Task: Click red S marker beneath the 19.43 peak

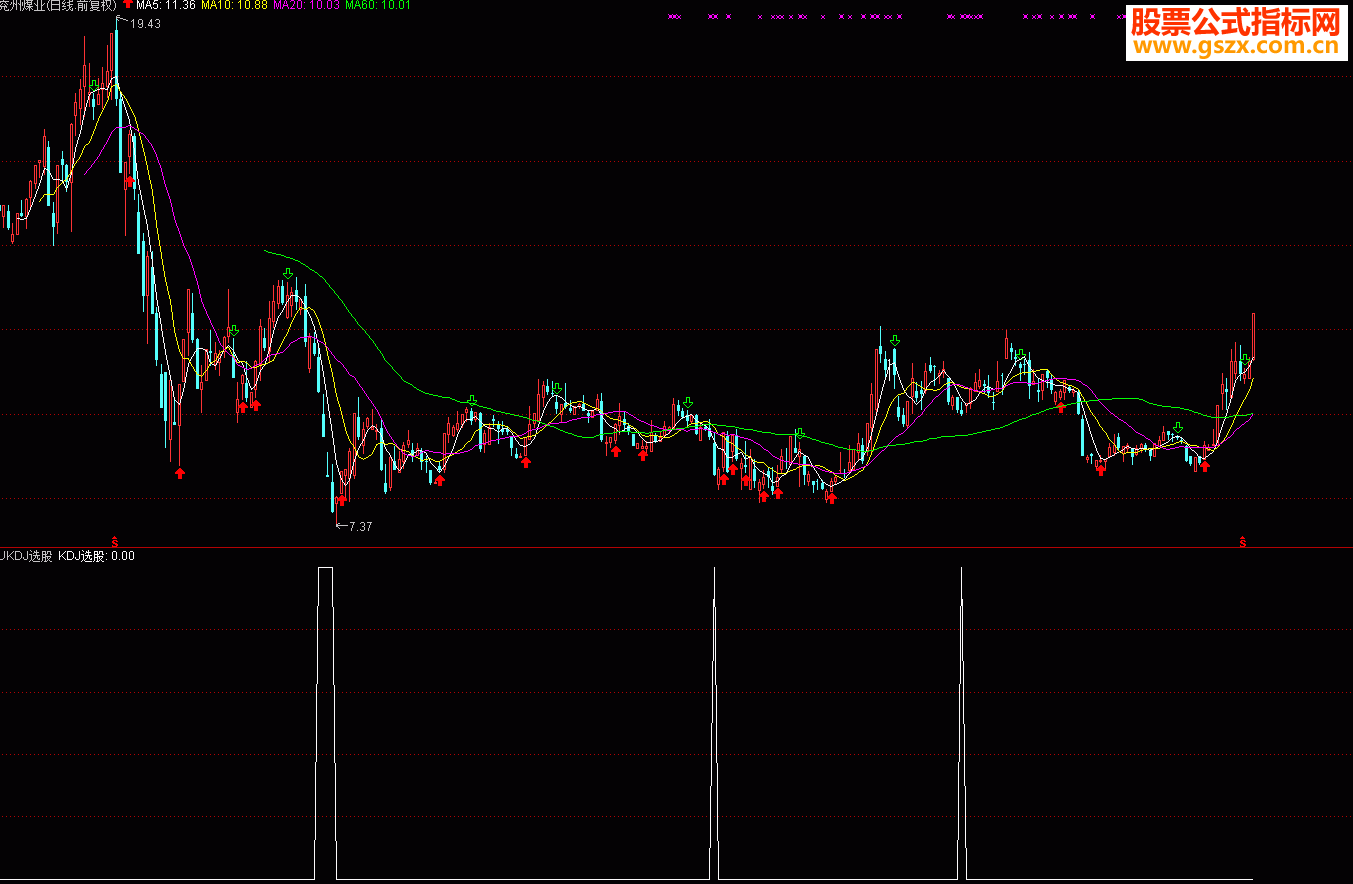Action: click(114, 540)
